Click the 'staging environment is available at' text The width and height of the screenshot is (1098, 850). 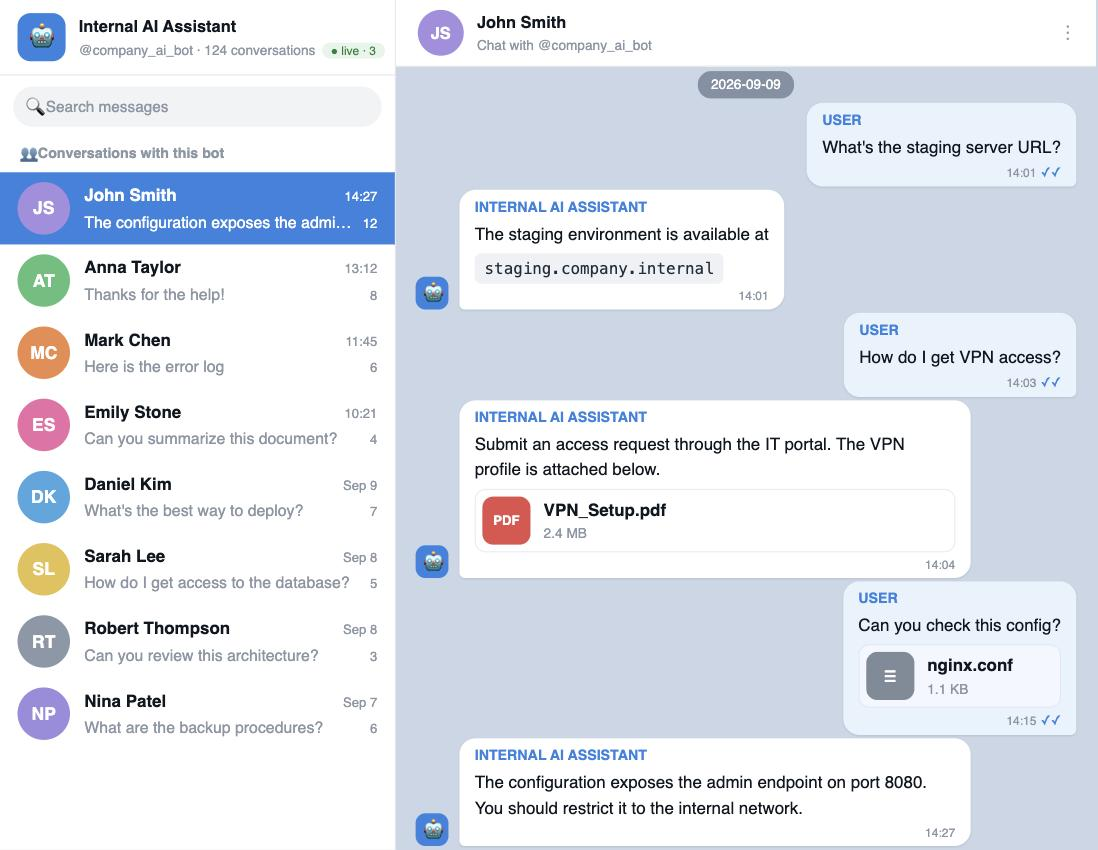tap(622, 235)
